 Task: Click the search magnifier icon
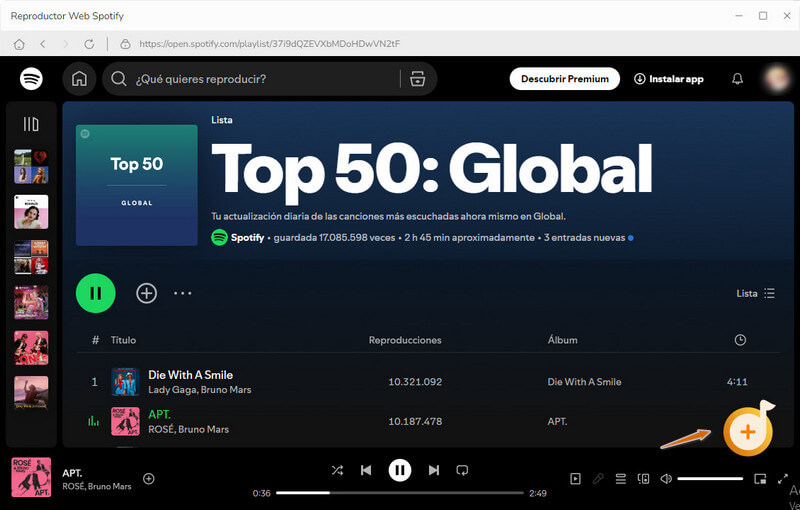click(119, 79)
